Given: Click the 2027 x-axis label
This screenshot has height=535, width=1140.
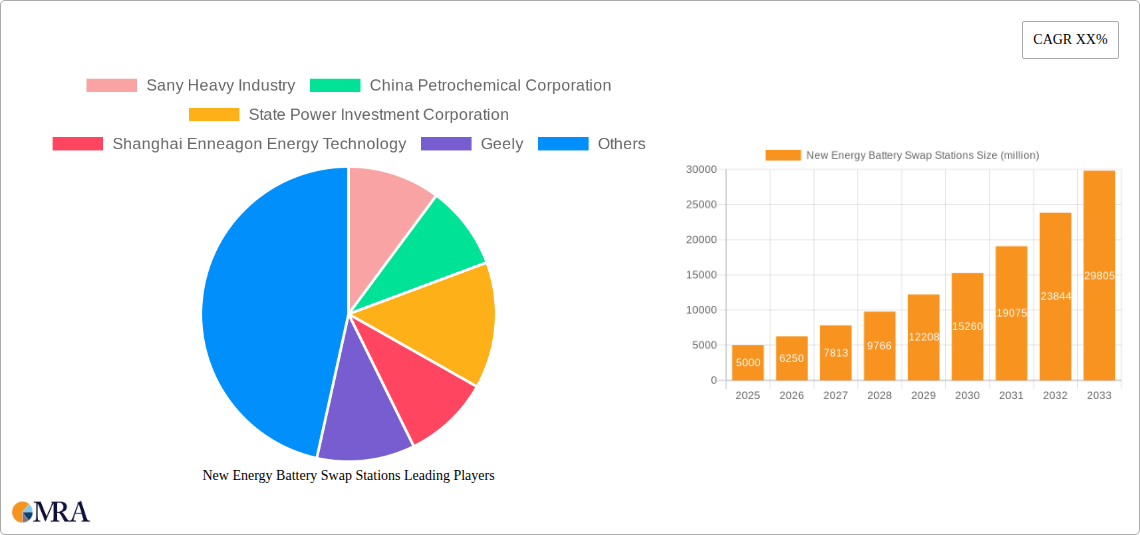Looking at the screenshot, I should pyautogui.click(x=835, y=395).
